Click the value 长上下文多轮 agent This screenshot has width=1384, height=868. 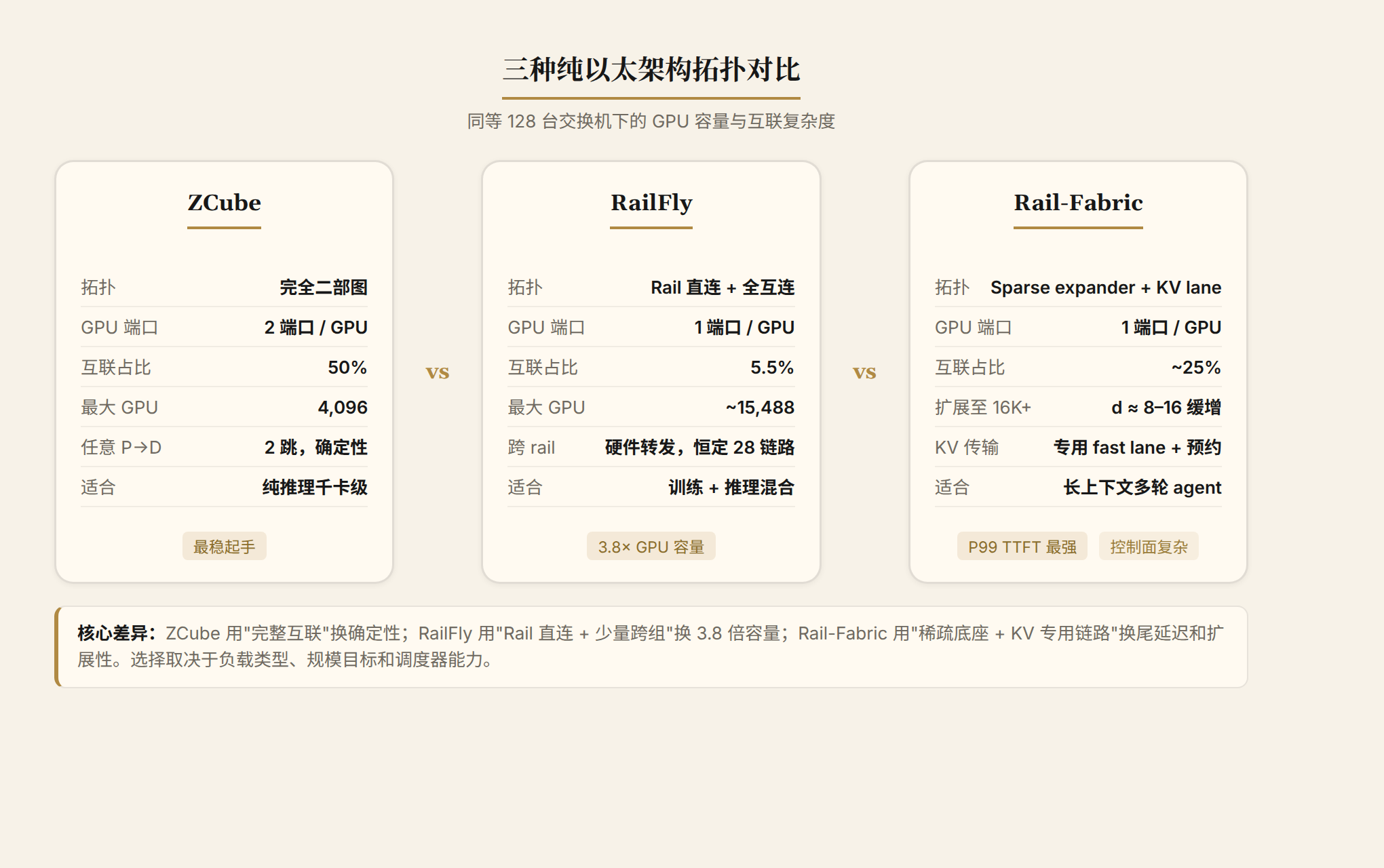(x=1142, y=488)
